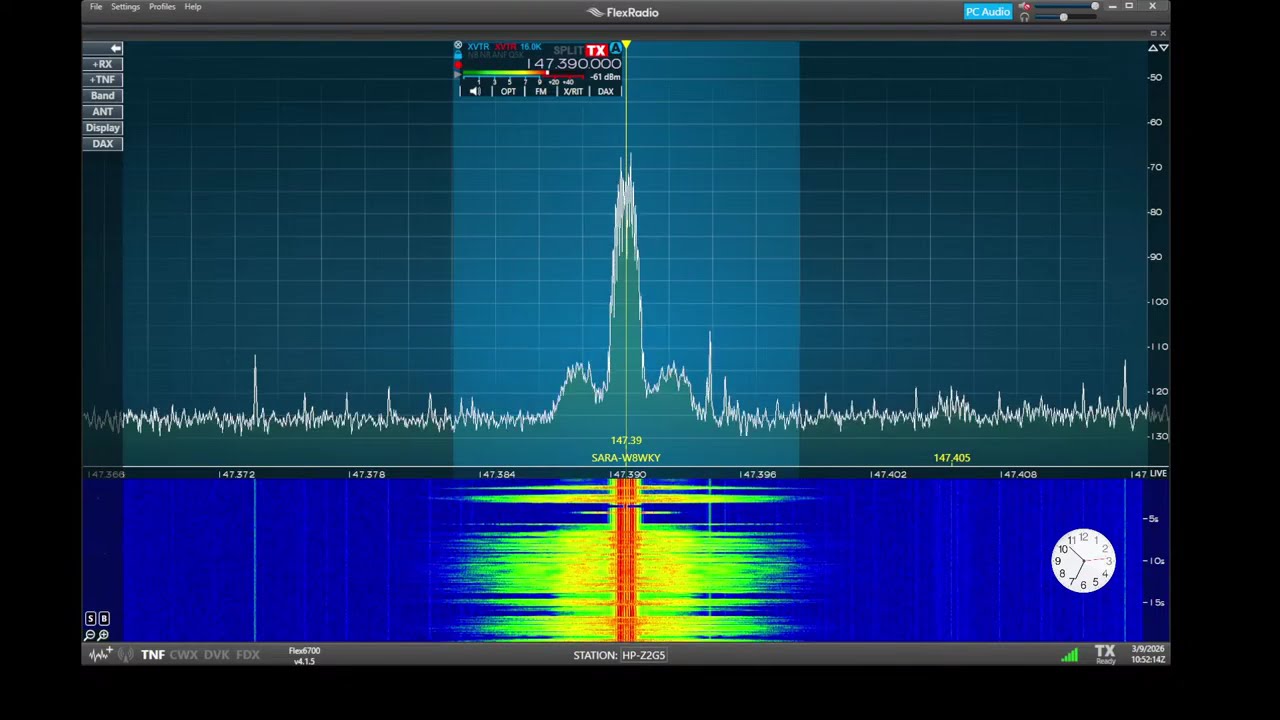Click the date and time display
Viewport: 1280px width, 720px height.
1147,654
